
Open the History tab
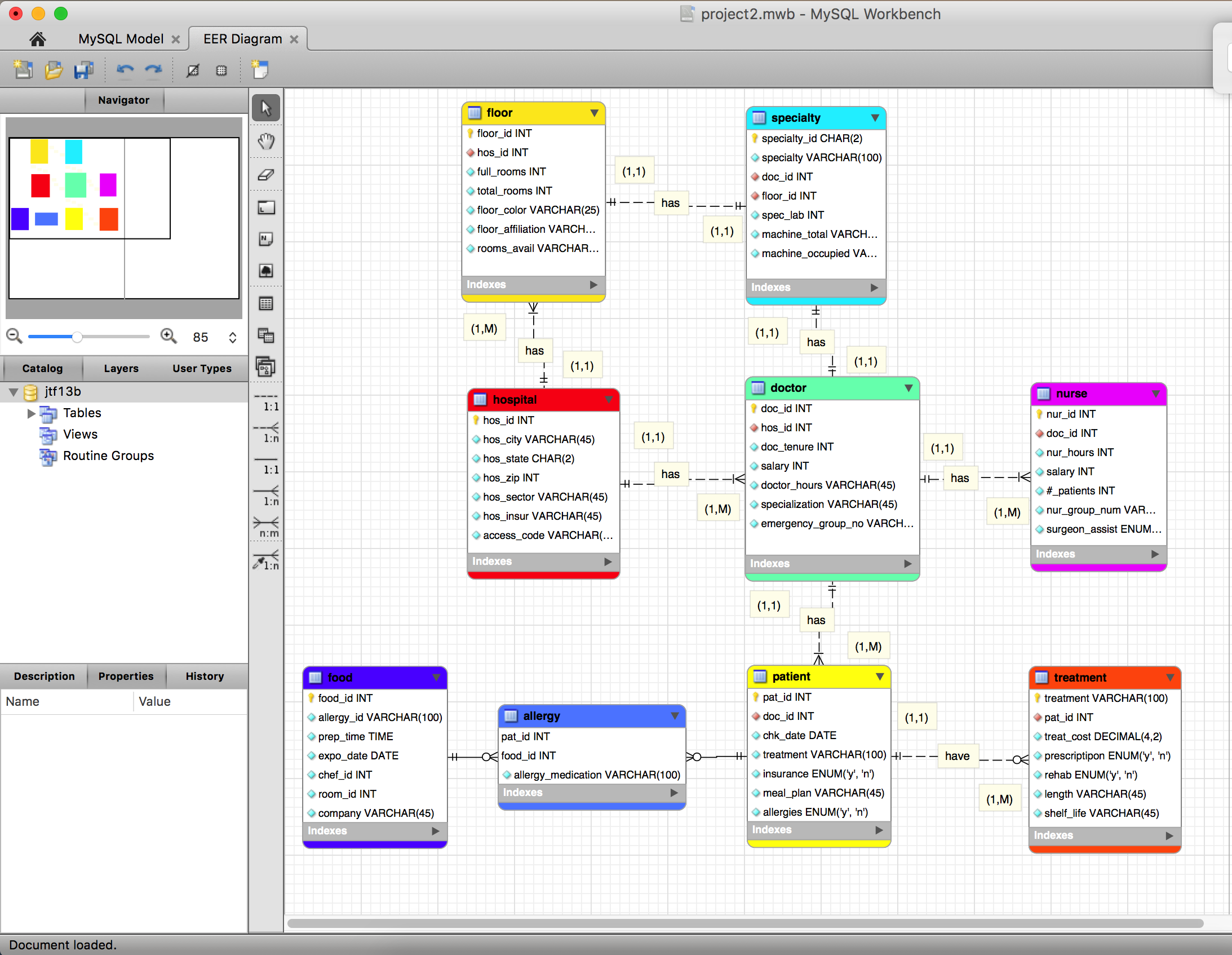click(205, 676)
